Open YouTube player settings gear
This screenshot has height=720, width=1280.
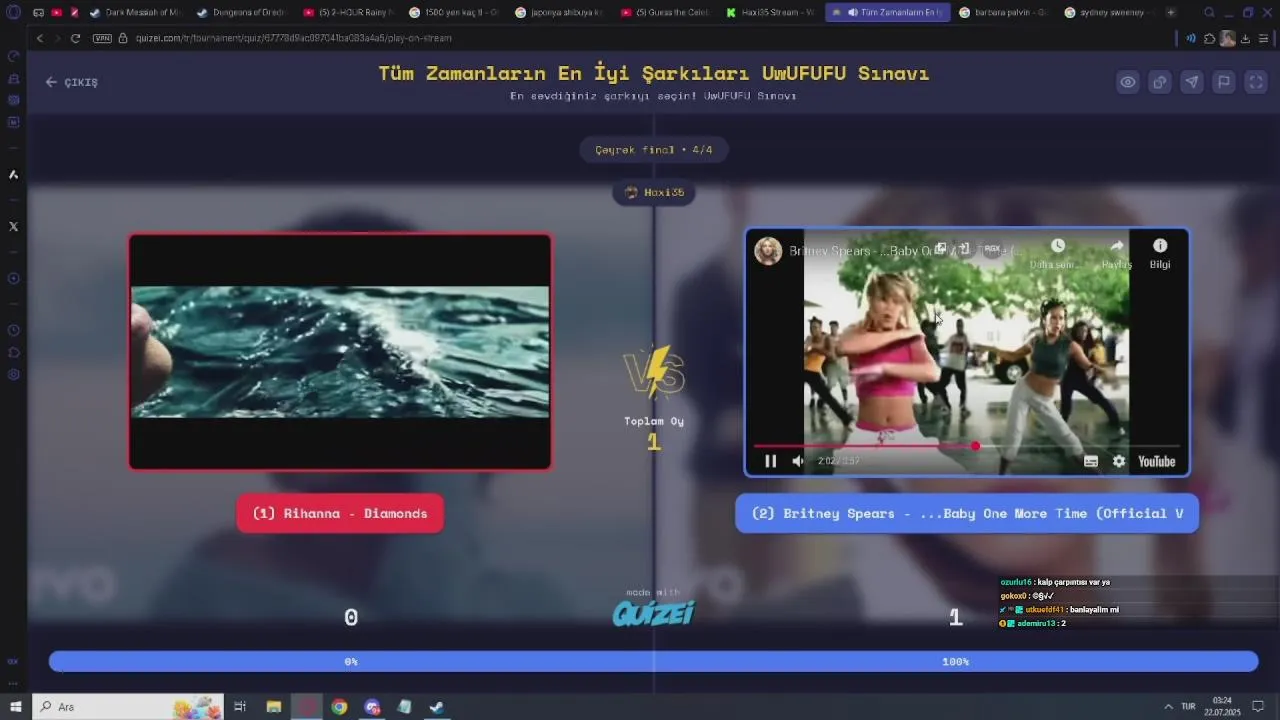pos(1119,461)
